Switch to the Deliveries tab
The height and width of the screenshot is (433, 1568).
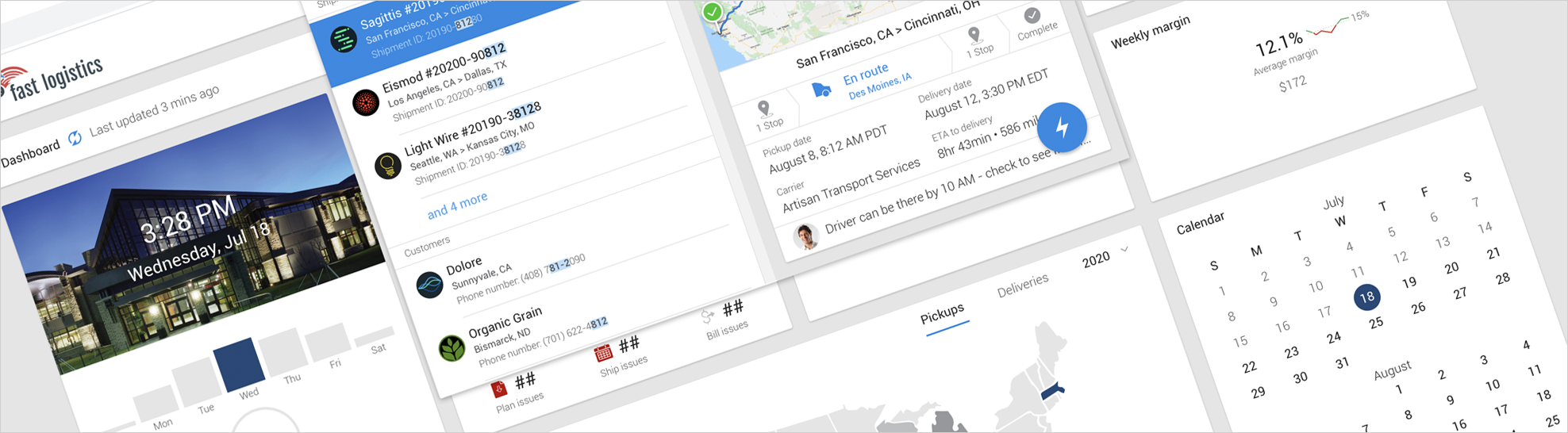[x=1022, y=285]
